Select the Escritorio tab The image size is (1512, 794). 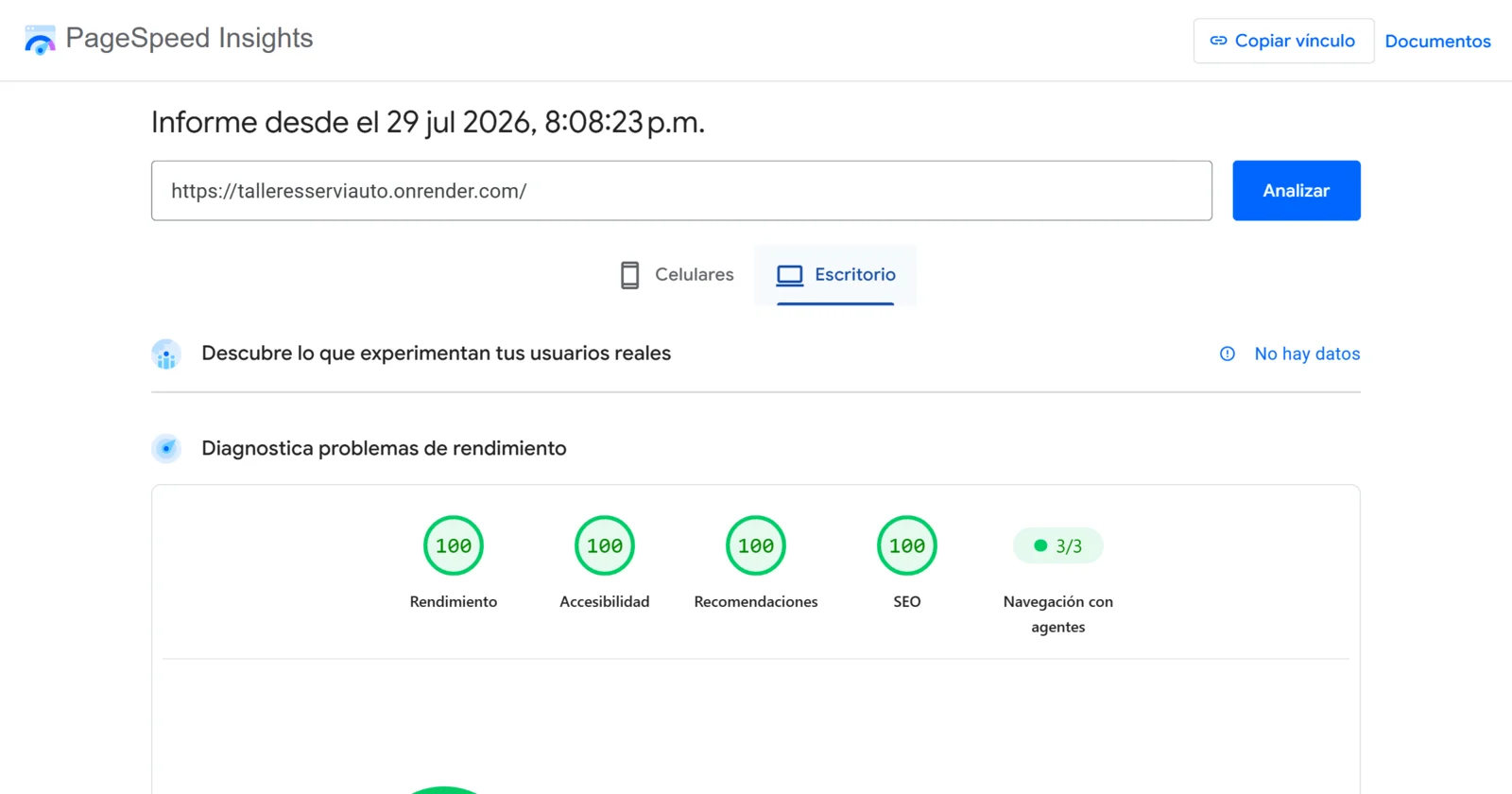(x=835, y=275)
